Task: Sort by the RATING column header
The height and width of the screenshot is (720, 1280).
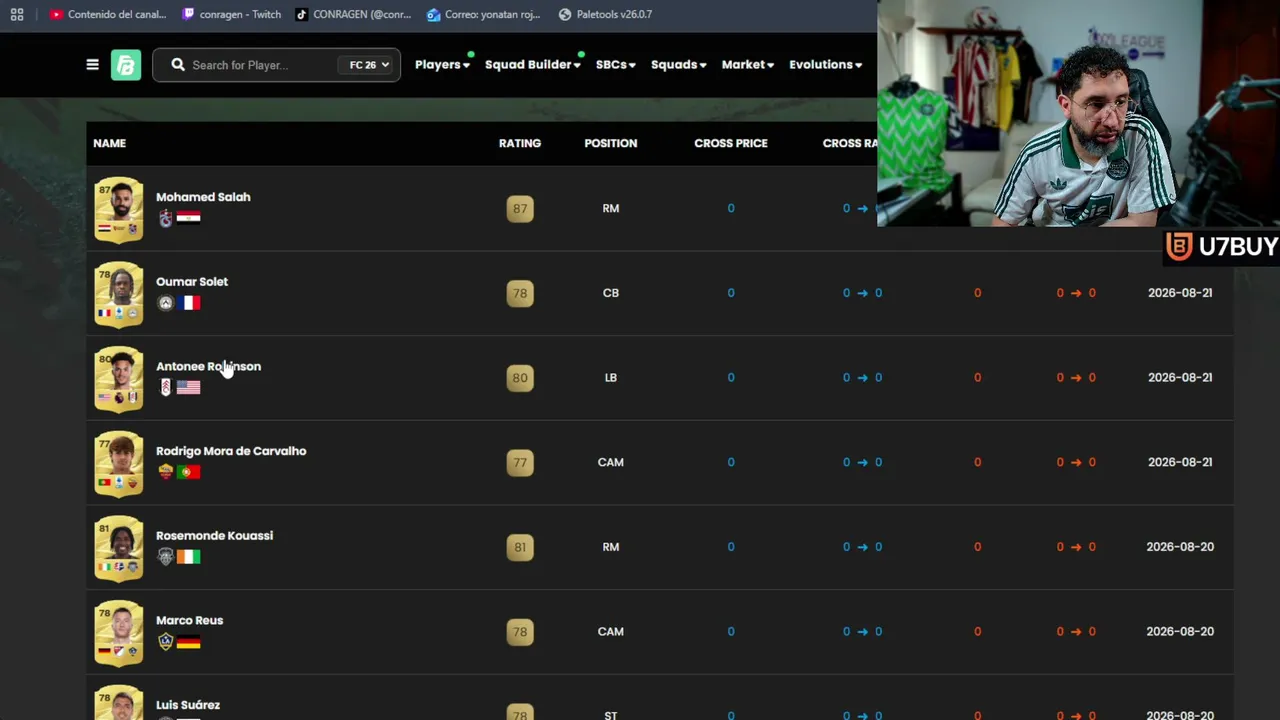Action: coord(520,143)
